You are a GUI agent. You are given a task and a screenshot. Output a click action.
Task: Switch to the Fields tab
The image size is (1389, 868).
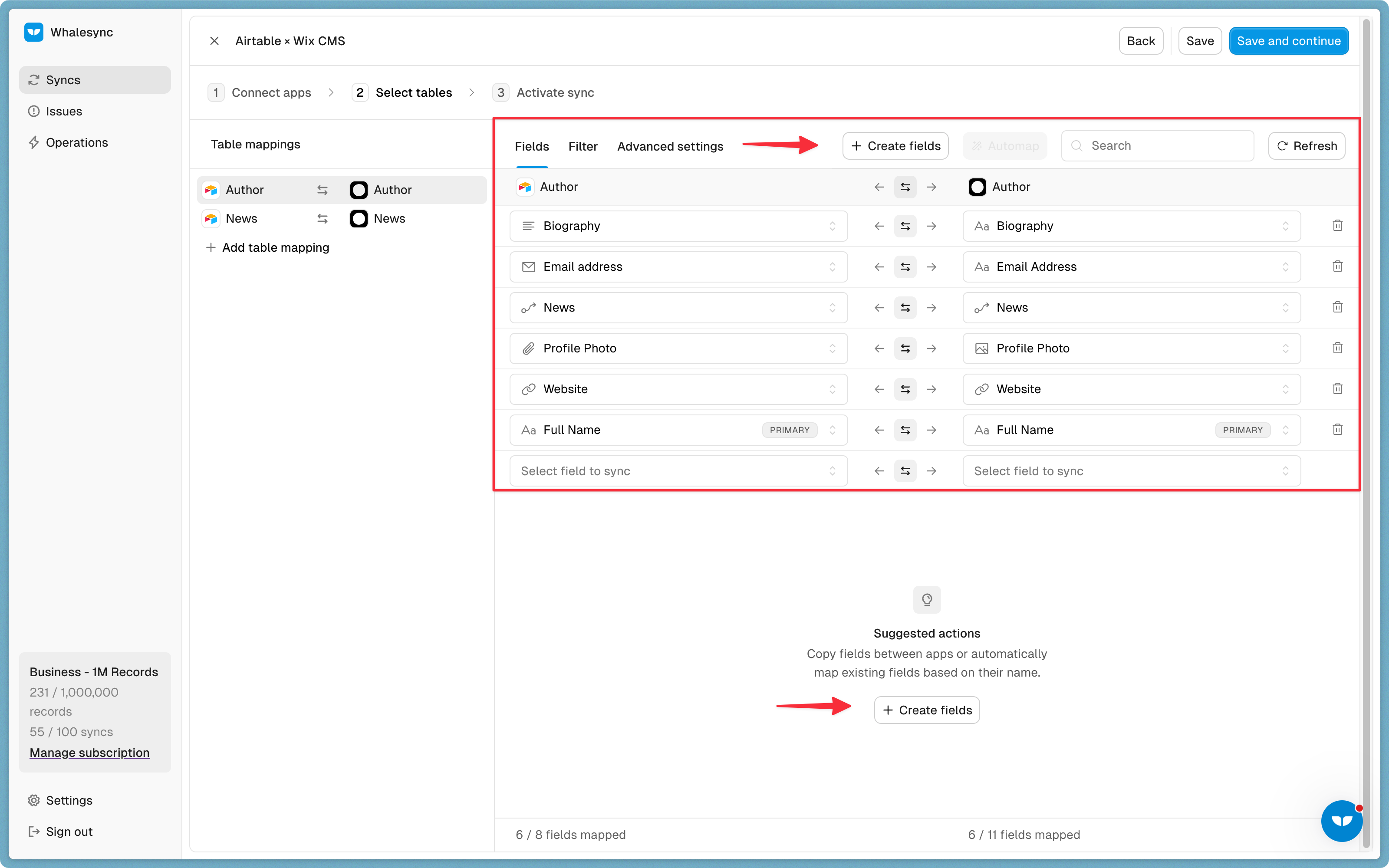pyautogui.click(x=531, y=146)
